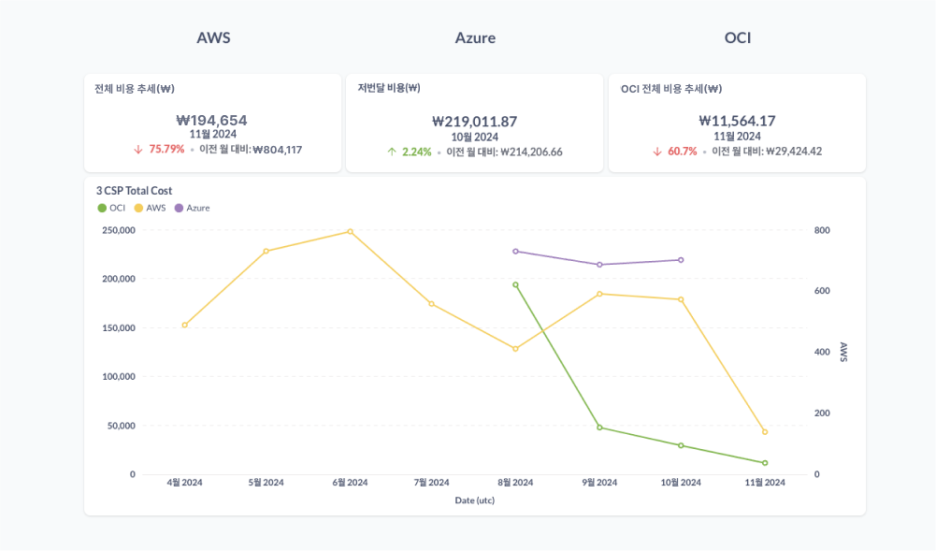Click the card title 전체 비용 추세(₩)
This screenshot has width=936, height=551.
coord(134,89)
